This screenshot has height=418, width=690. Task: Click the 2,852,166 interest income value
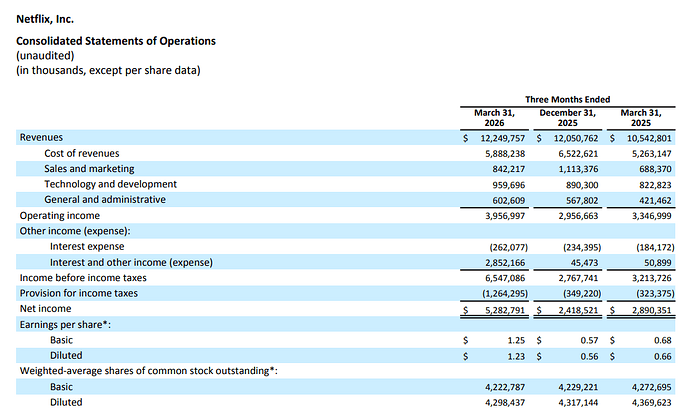(505, 263)
